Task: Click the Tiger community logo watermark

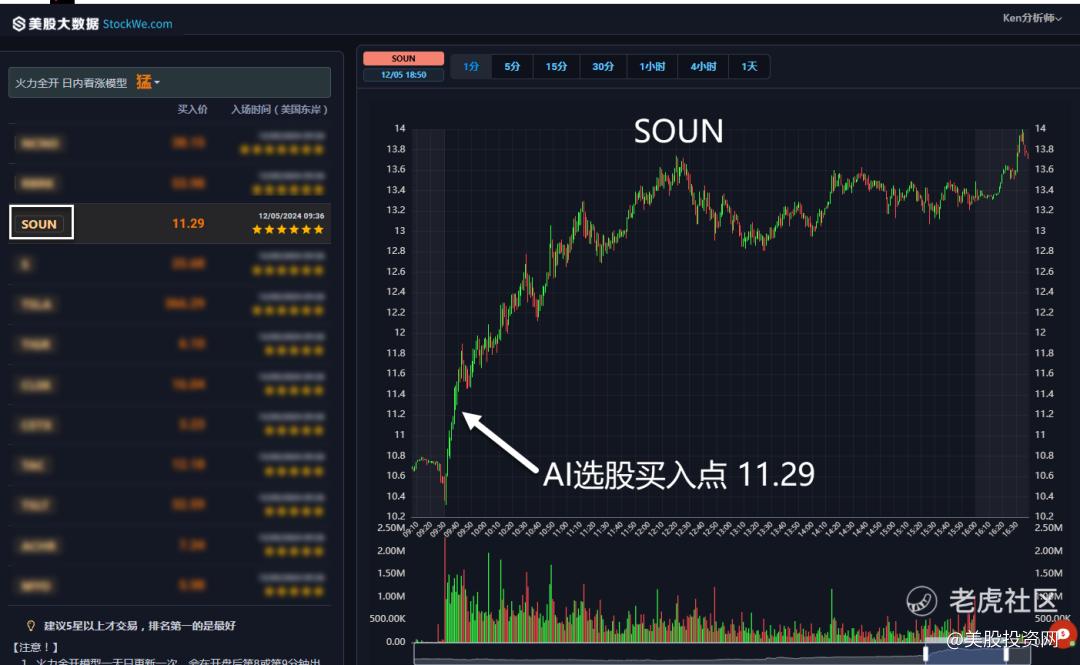Action: (922, 600)
